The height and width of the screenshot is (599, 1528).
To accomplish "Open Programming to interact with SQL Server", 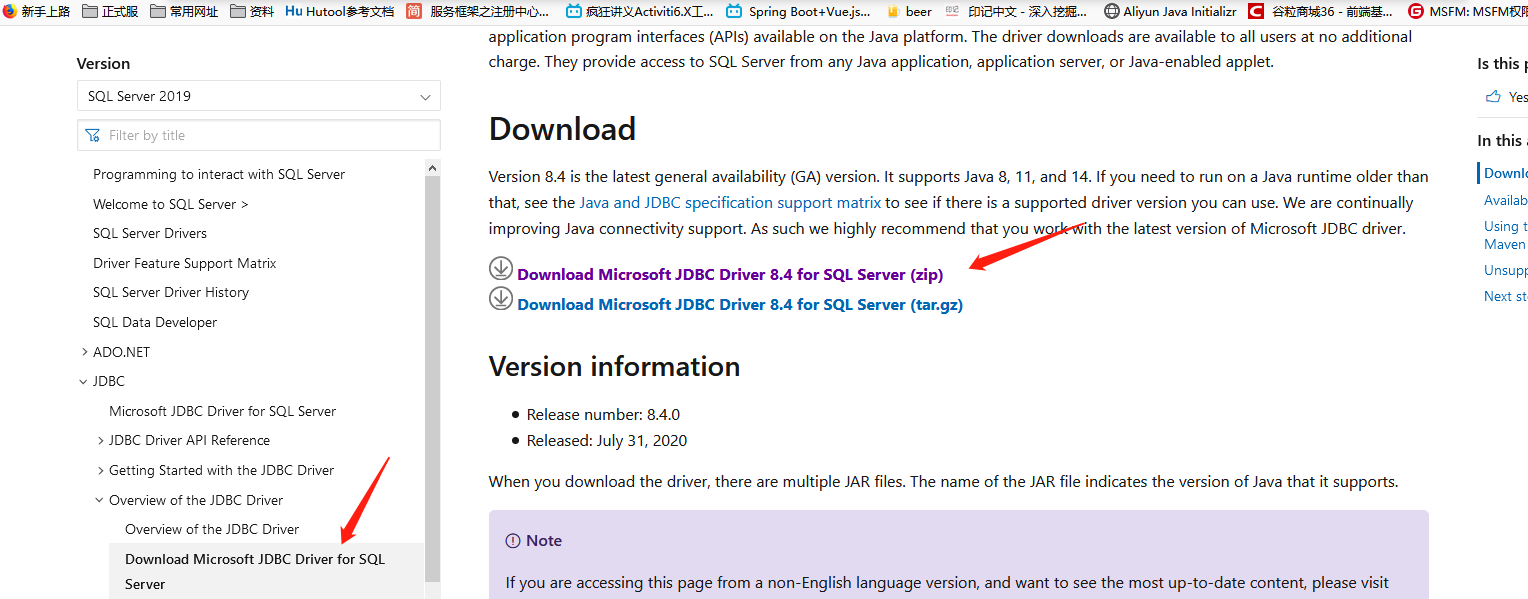I will pos(219,174).
